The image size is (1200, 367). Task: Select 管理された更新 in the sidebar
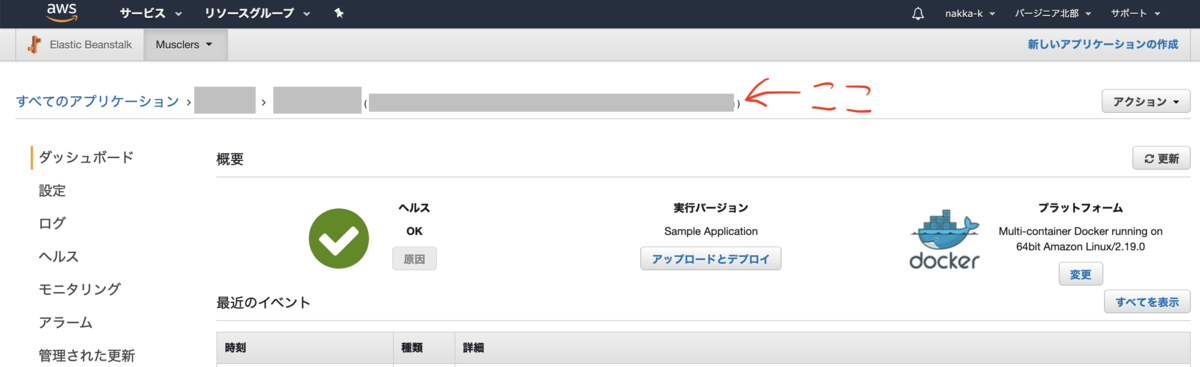[86, 355]
